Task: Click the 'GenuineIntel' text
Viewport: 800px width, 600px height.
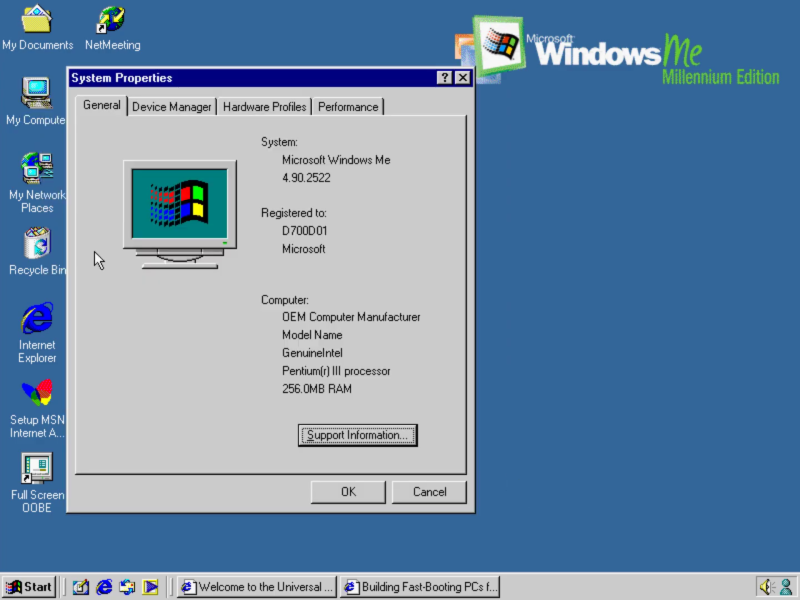Action: pyautogui.click(x=312, y=353)
